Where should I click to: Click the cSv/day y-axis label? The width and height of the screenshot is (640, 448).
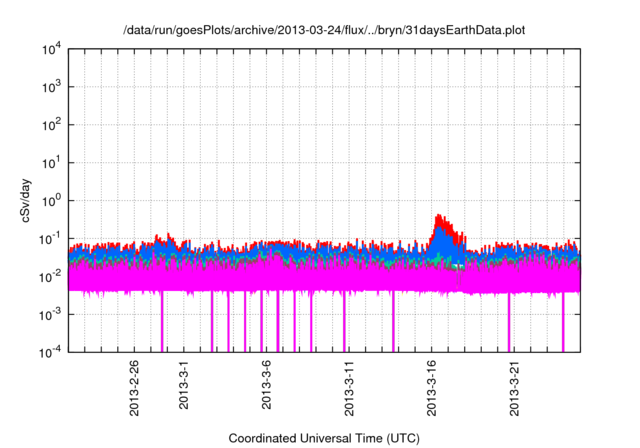tap(25, 200)
